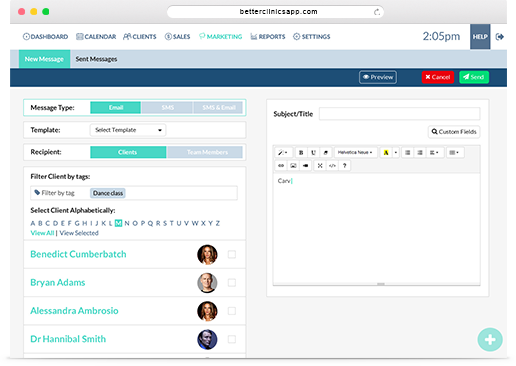
Task: Click the Alessandra Ambrosio client name
Action: coord(74,311)
